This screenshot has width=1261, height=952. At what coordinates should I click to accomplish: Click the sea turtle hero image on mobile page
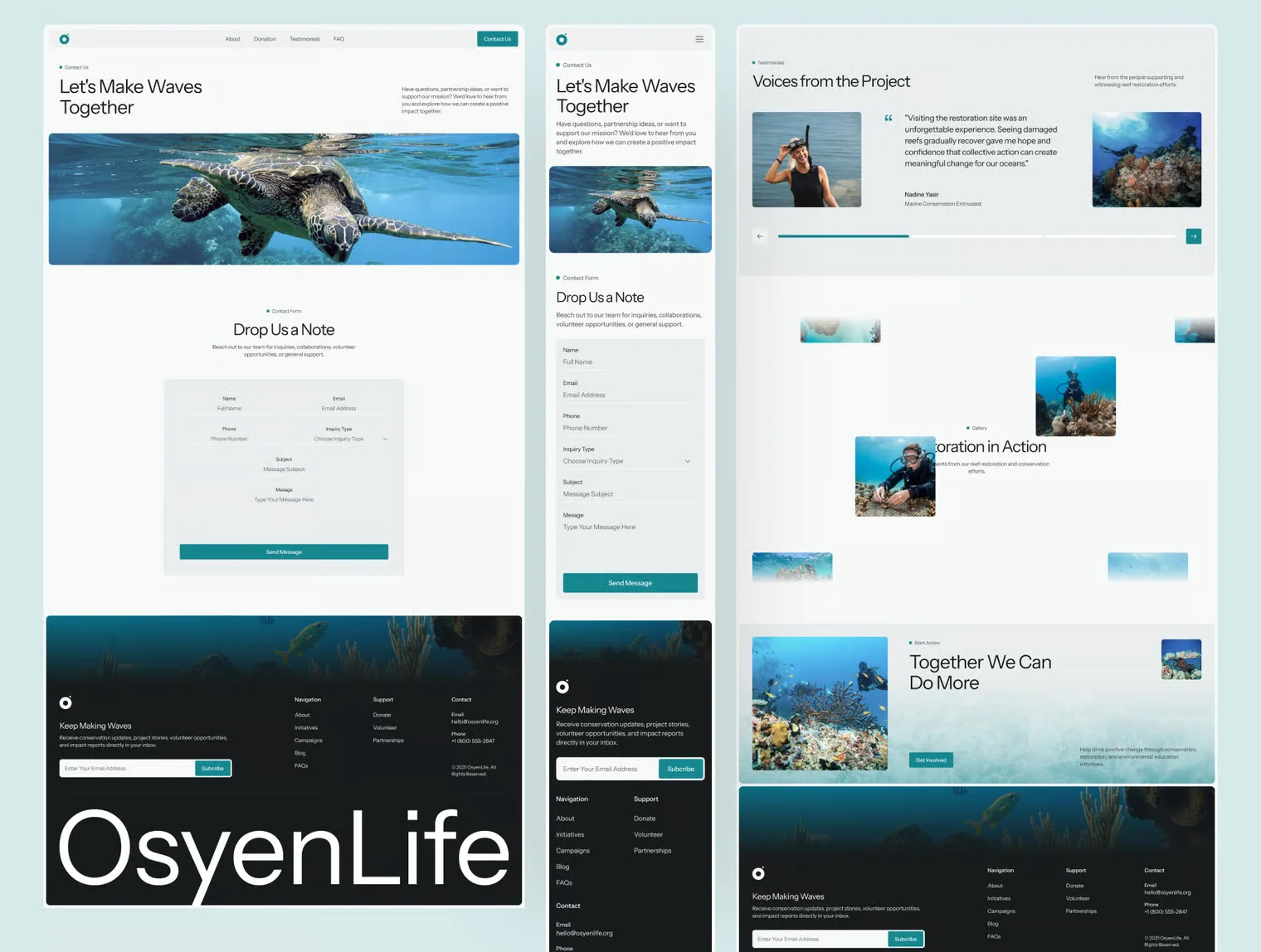(x=630, y=209)
